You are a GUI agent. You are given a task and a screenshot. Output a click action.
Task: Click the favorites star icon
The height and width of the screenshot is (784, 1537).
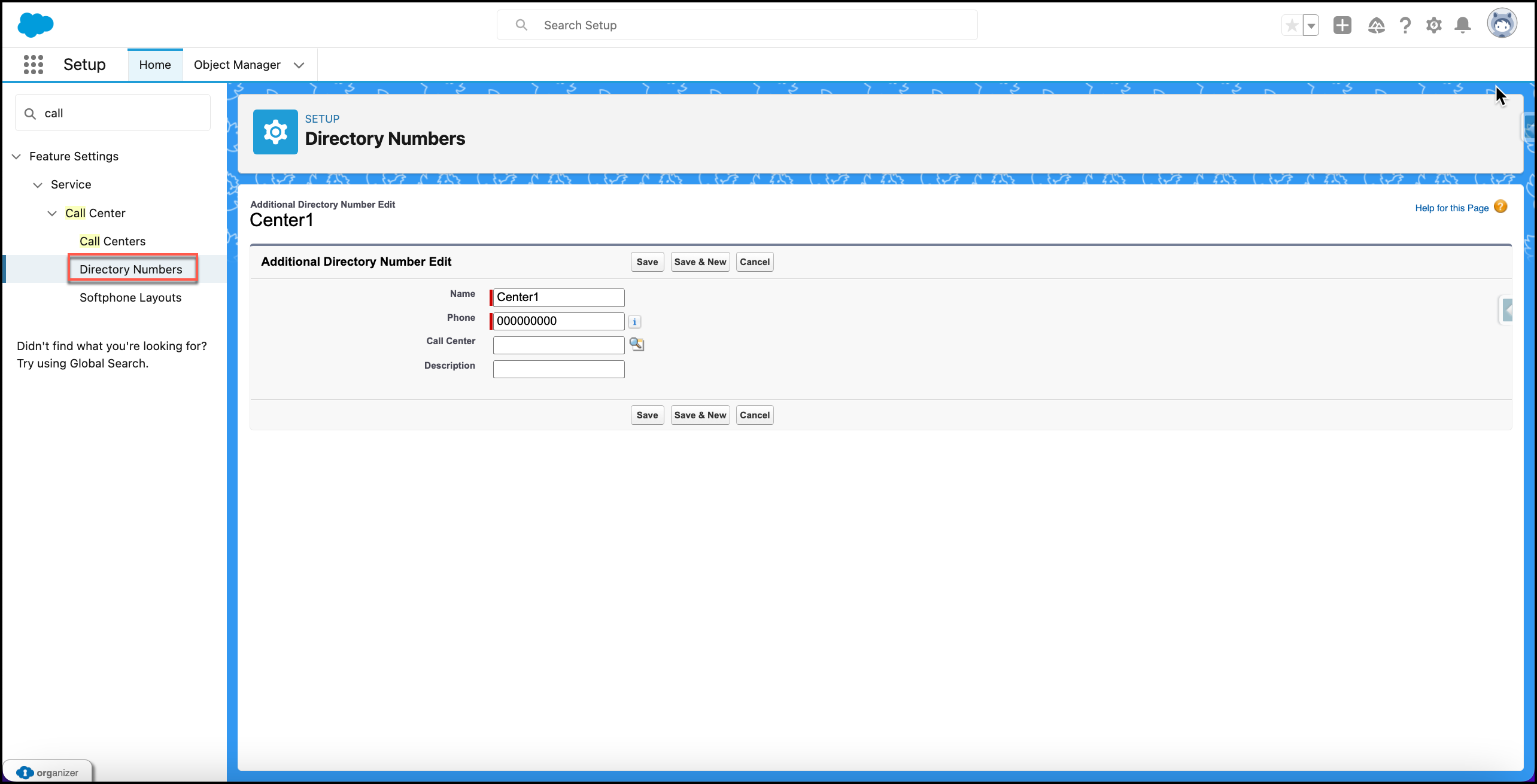point(1292,25)
